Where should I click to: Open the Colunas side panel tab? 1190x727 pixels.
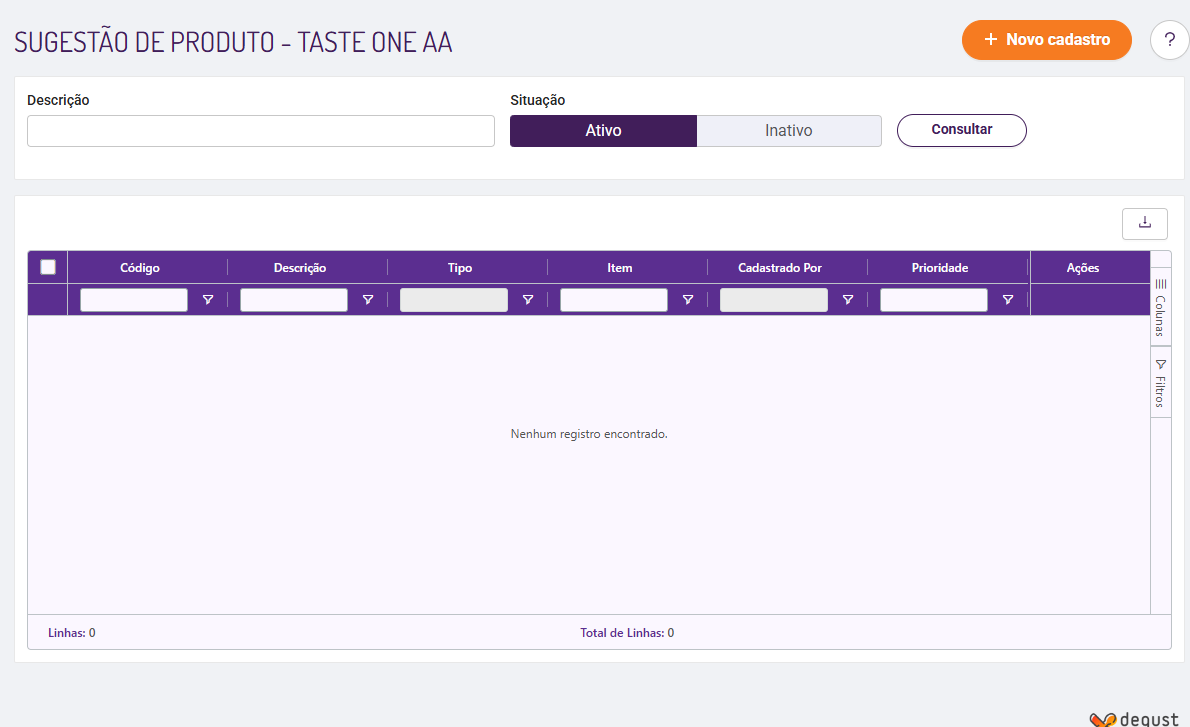pos(1160,307)
